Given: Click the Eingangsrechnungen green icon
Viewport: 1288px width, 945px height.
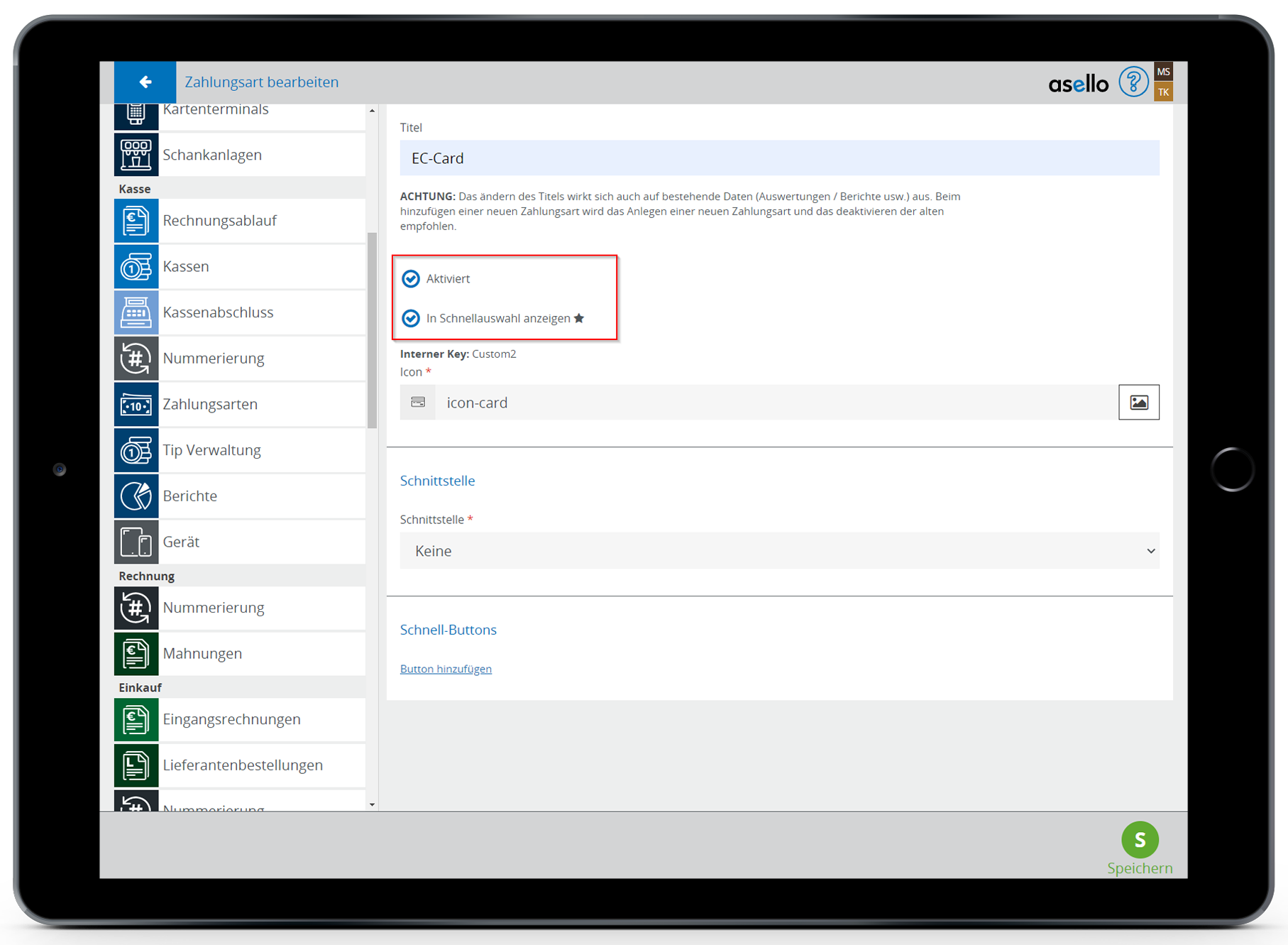Looking at the screenshot, I should 136,720.
